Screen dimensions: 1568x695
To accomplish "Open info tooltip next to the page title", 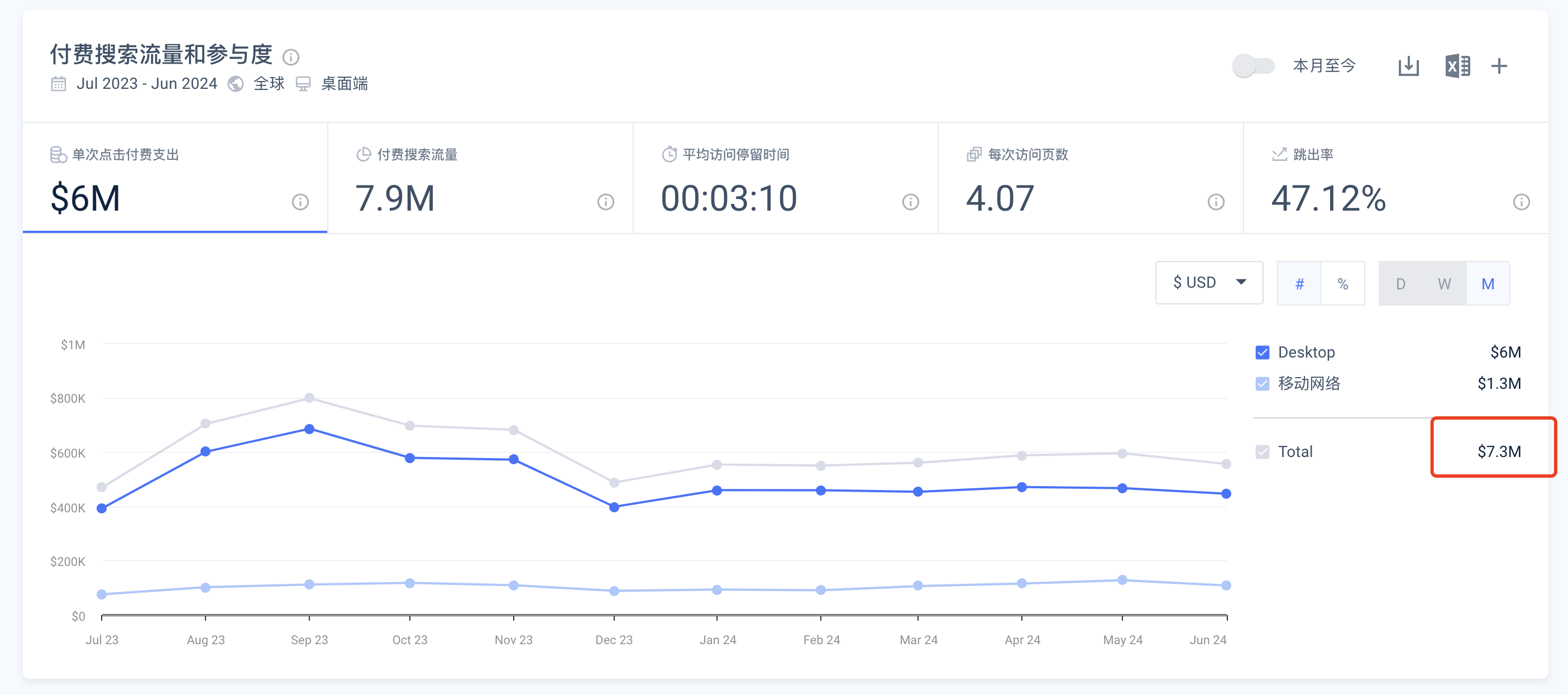I will pos(291,57).
